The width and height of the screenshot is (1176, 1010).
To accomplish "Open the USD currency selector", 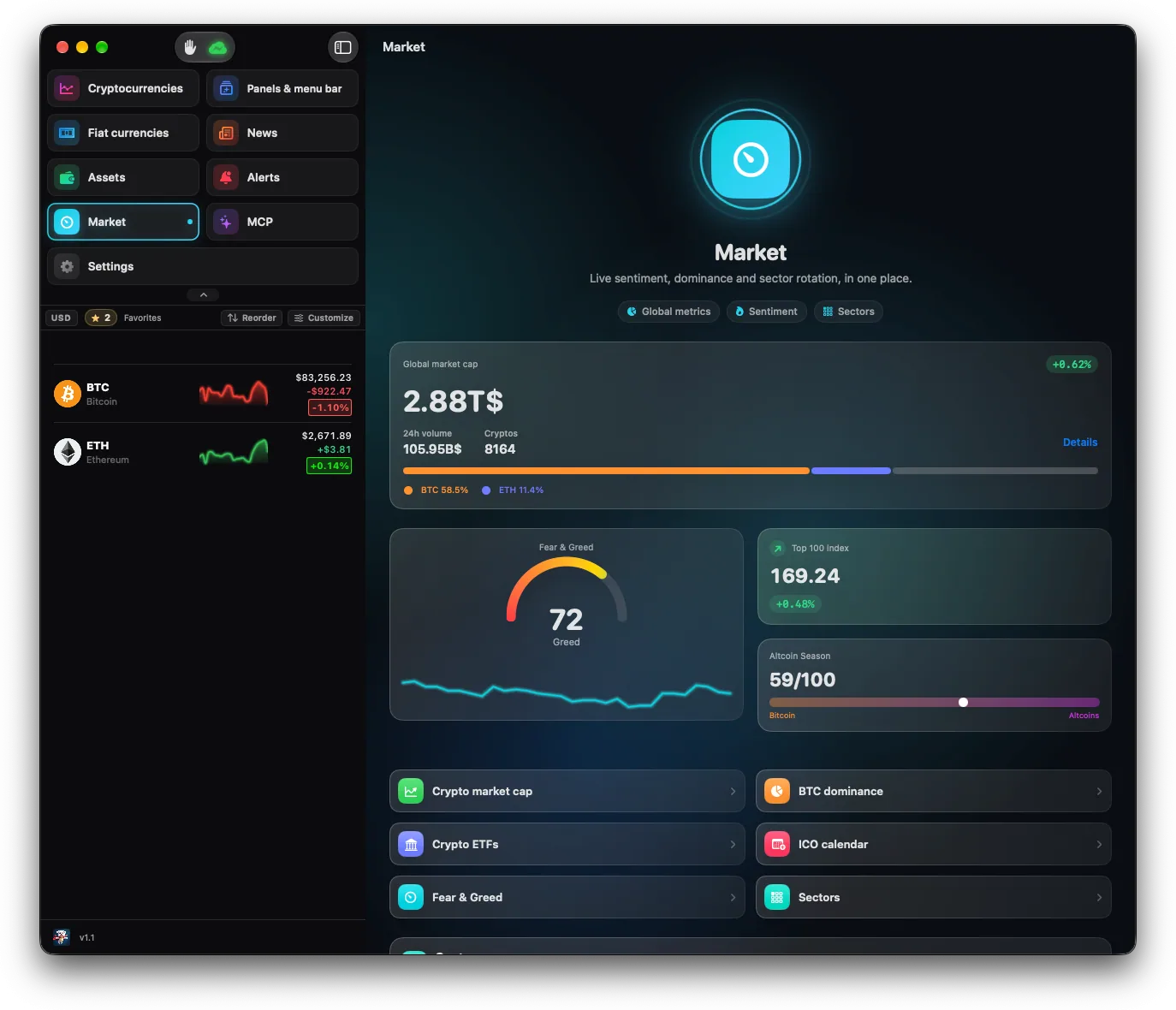I will (61, 318).
